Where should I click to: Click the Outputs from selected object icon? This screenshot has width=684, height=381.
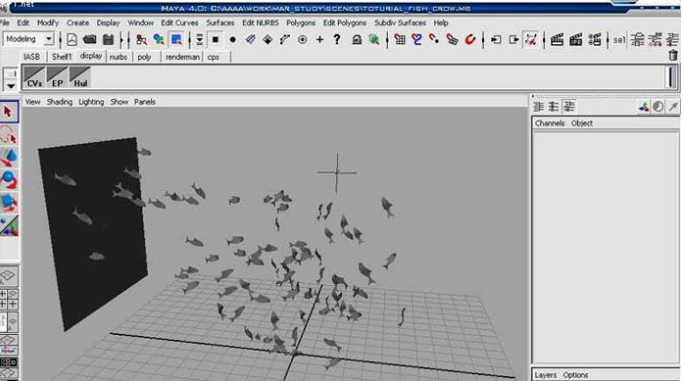pyautogui.click(x=514, y=40)
